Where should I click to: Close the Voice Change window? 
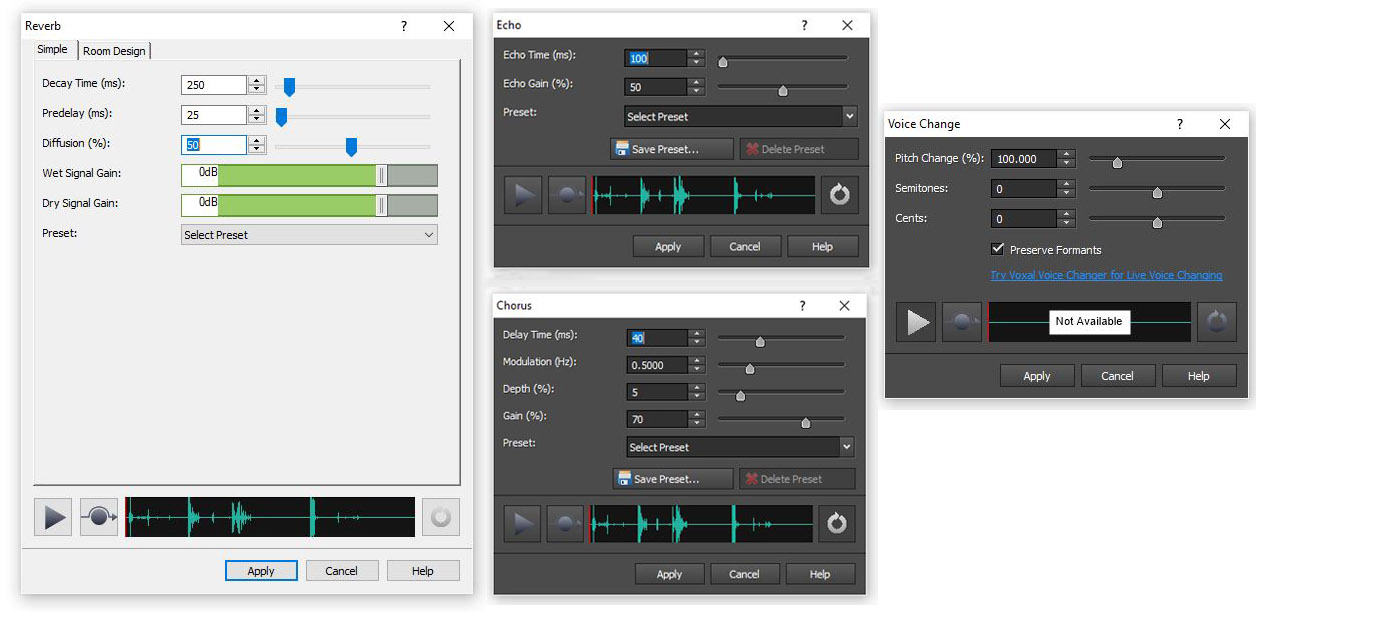point(1225,124)
